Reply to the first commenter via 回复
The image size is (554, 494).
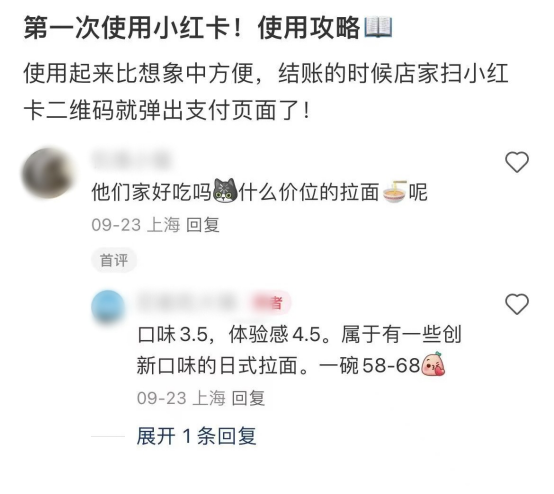pyautogui.click(x=202, y=225)
